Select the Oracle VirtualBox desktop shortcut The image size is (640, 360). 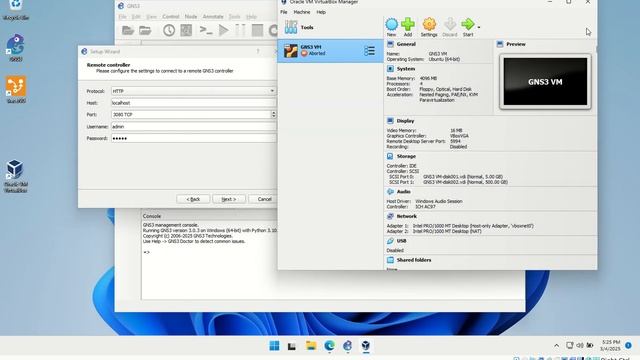click(16, 176)
